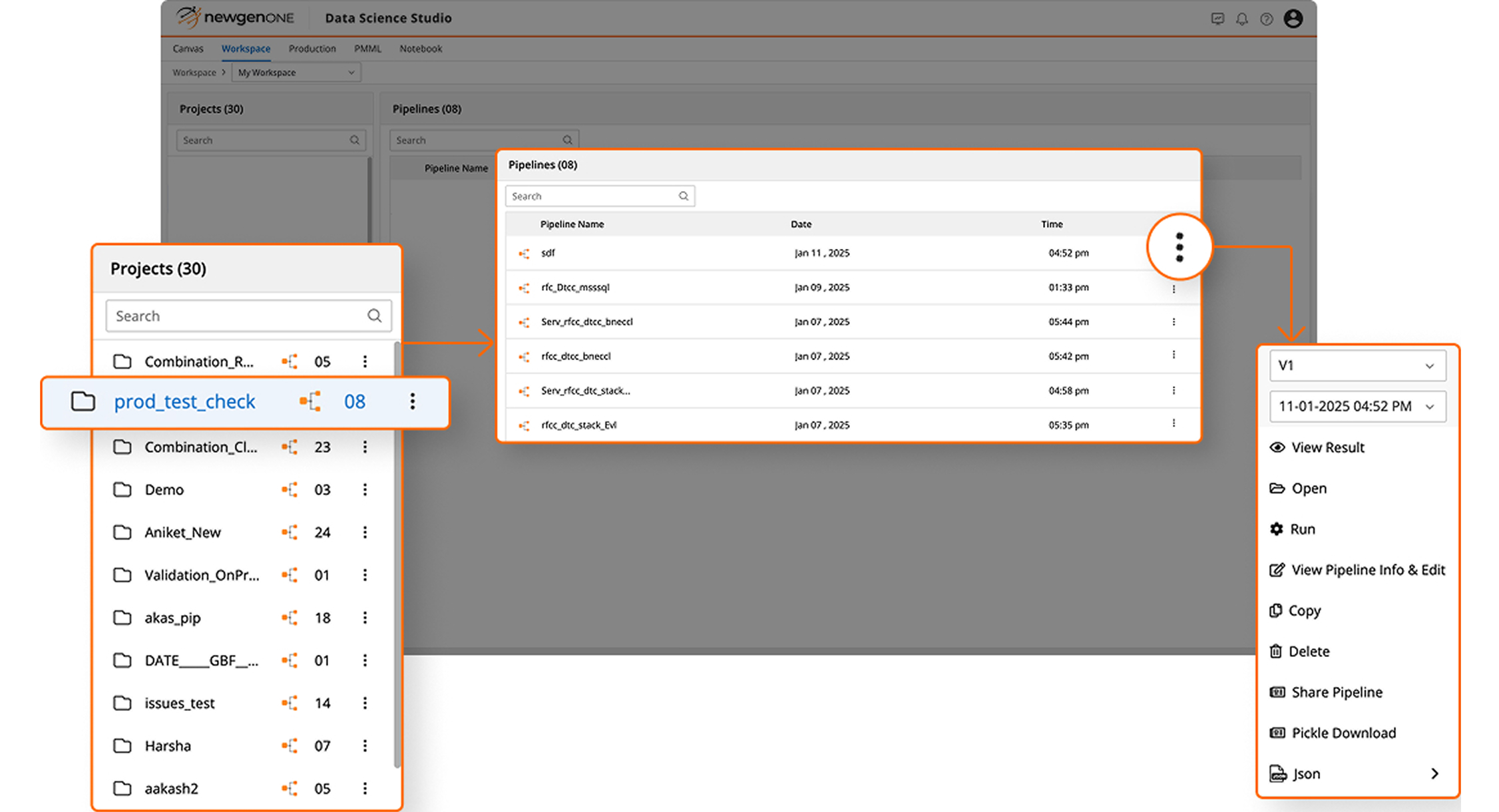
Task: Open kebab menu for rfc_Dtcc_msssql pipeline
Action: pyautogui.click(x=1174, y=288)
